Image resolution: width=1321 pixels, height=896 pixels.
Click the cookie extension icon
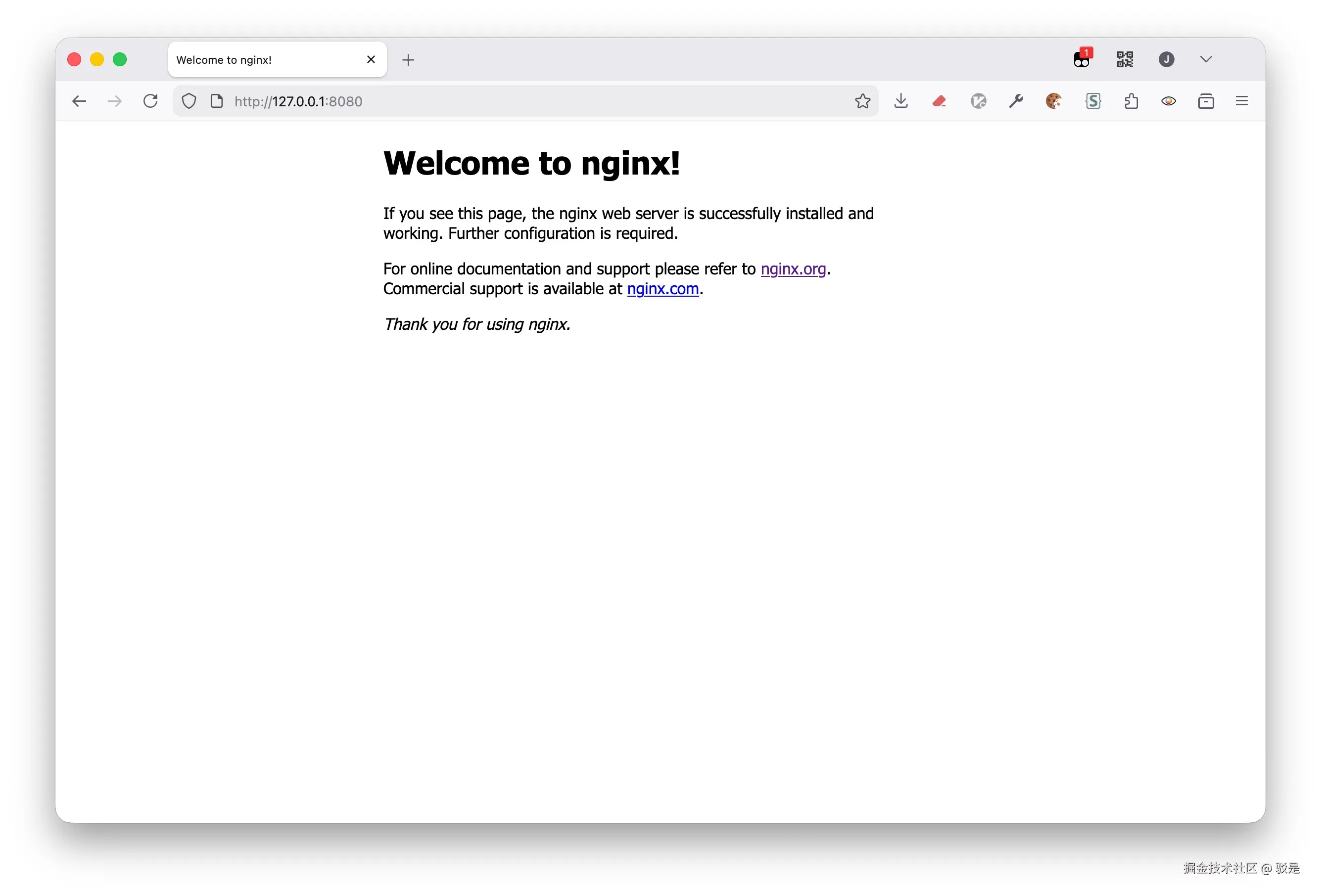tap(1053, 101)
